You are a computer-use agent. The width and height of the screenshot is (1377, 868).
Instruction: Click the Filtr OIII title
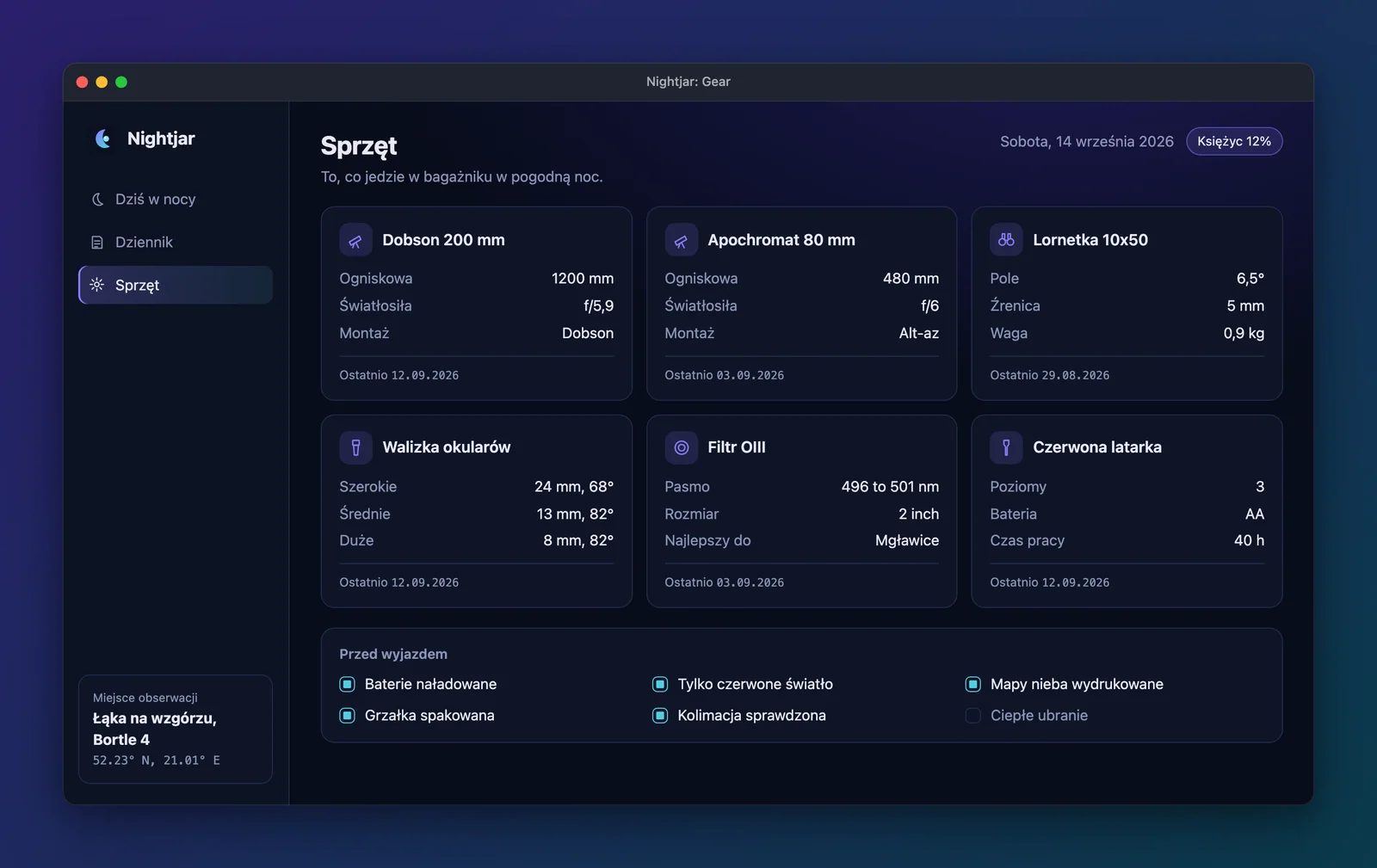coord(737,447)
